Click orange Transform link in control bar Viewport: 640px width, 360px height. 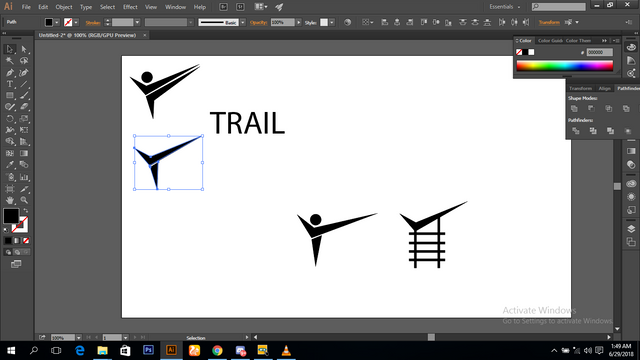coord(549,22)
